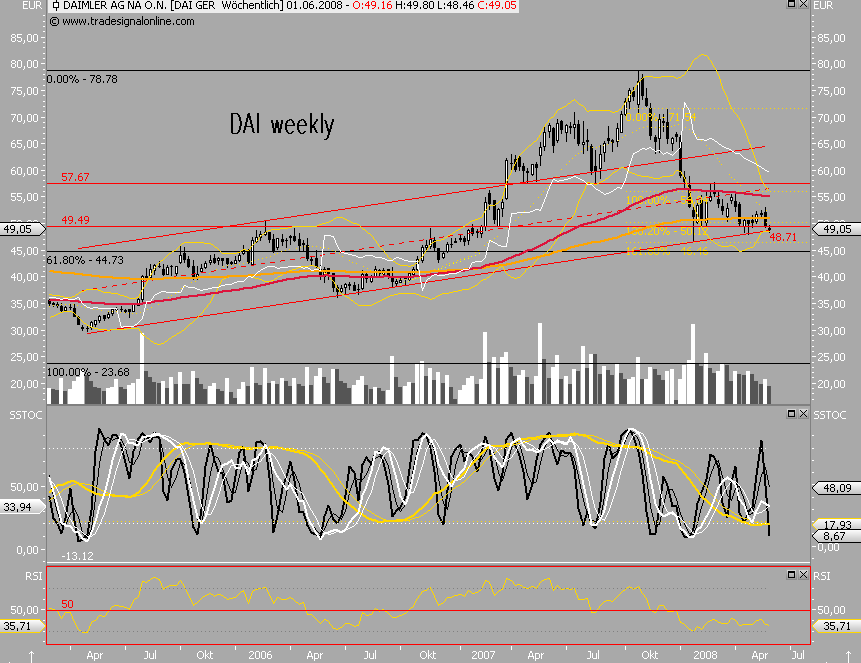Select the red 50 level label in RSI
Image resolution: width=861 pixels, height=663 pixels.
[x=68, y=604]
